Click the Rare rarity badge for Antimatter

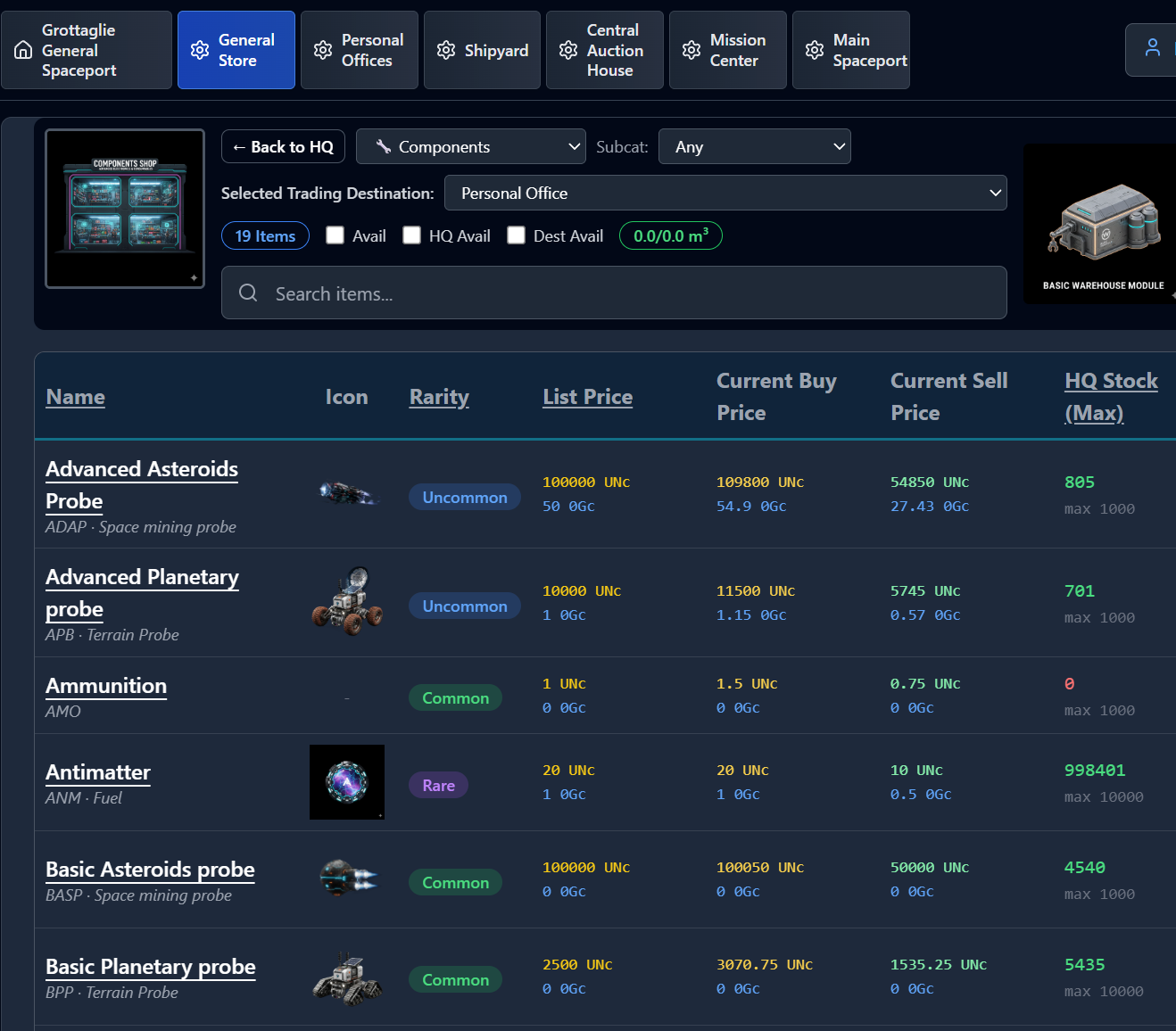tap(438, 785)
